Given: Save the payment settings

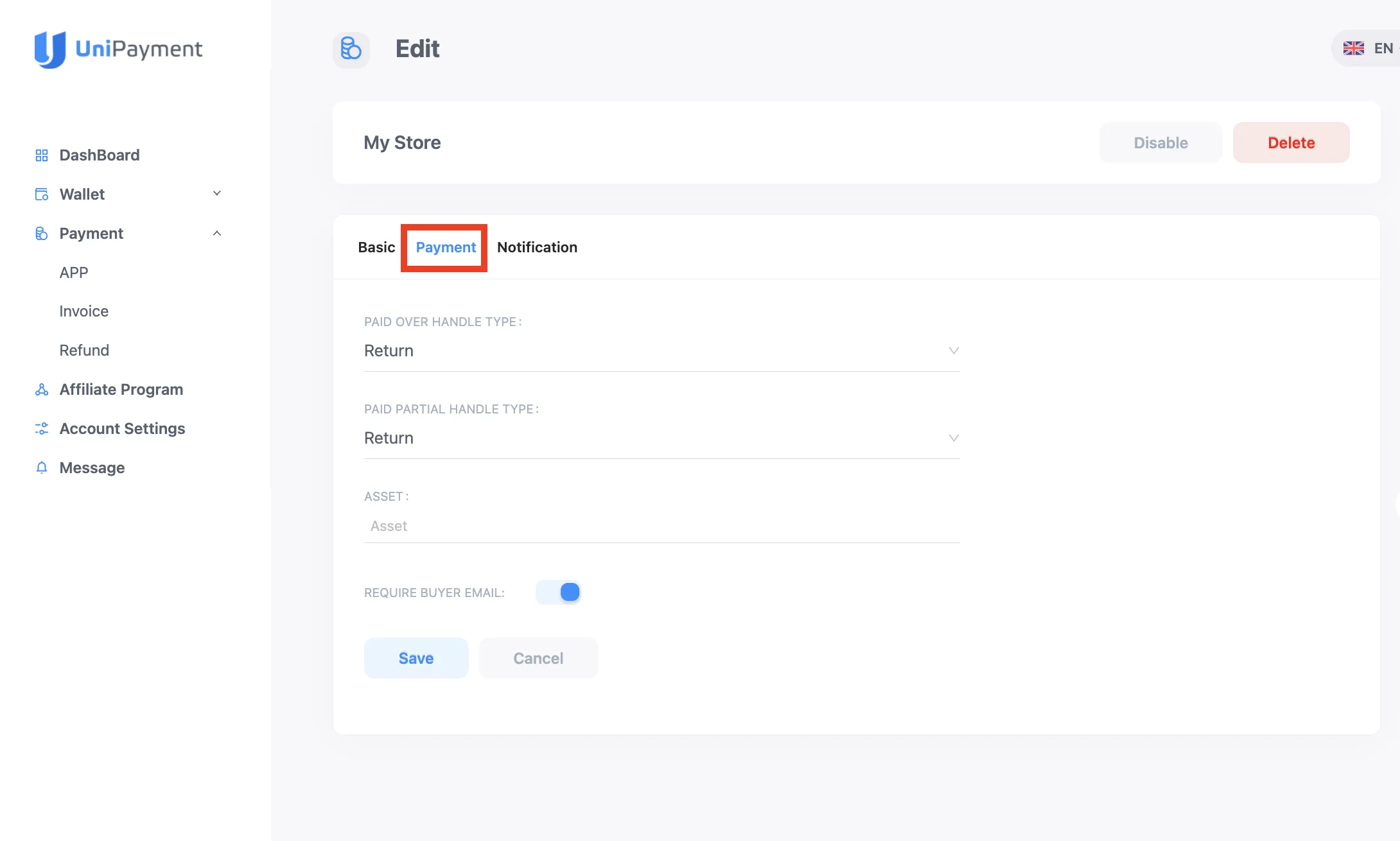Looking at the screenshot, I should tap(416, 658).
